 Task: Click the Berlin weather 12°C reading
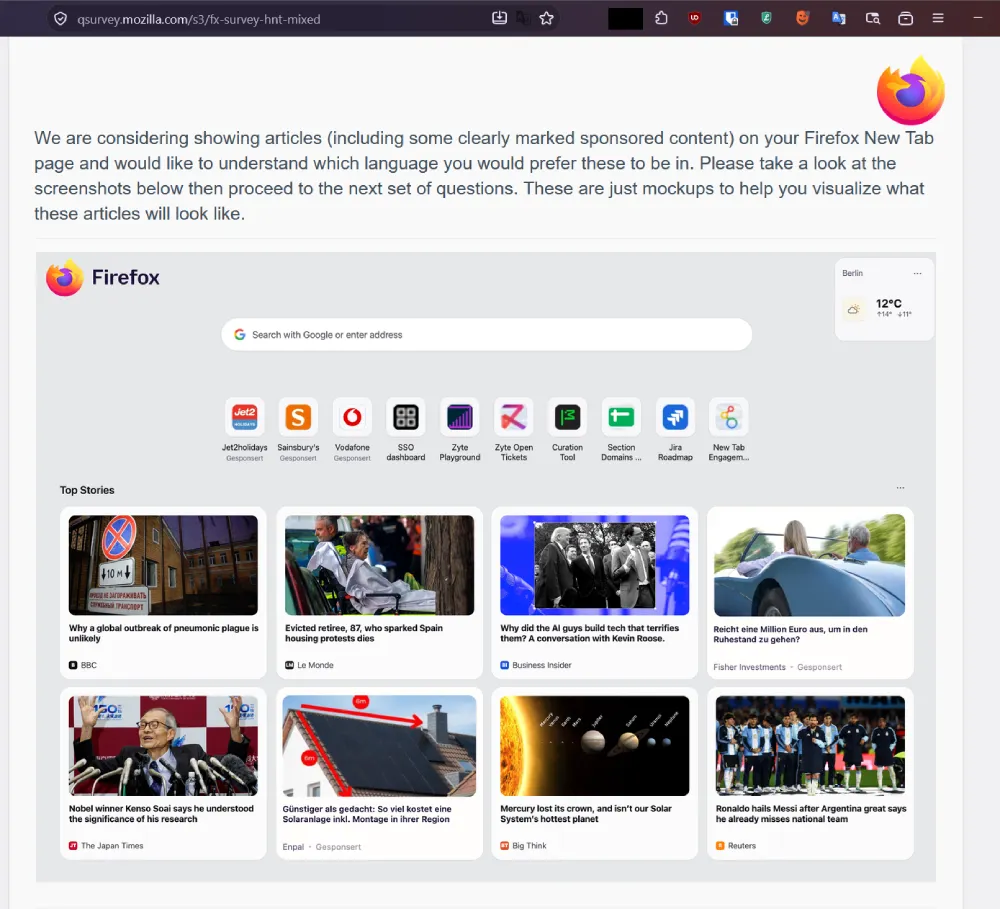[888, 304]
